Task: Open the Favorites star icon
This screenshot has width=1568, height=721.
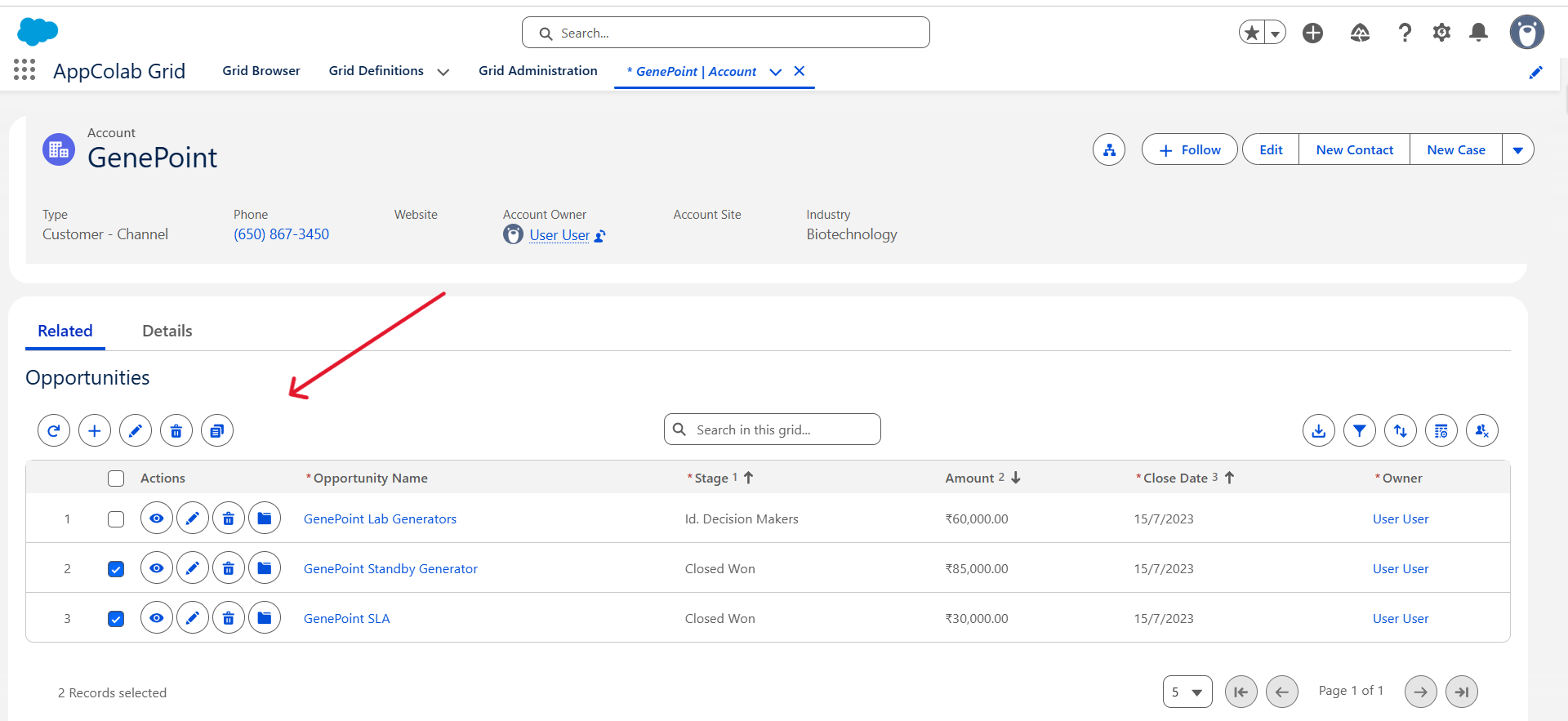Action: (x=1252, y=33)
